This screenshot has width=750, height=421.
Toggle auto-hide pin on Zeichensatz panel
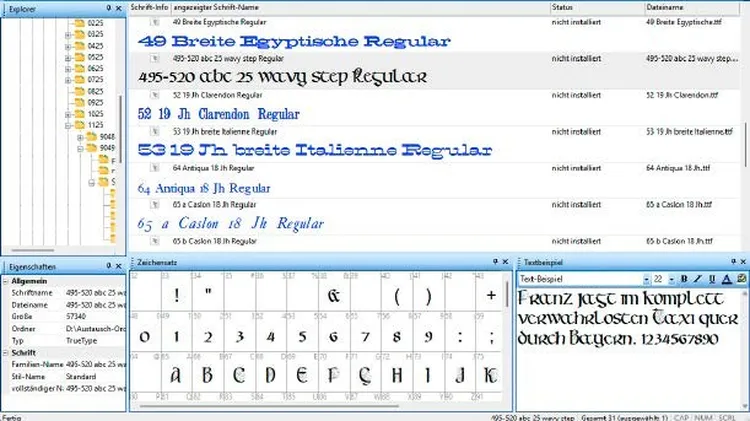[494, 261]
